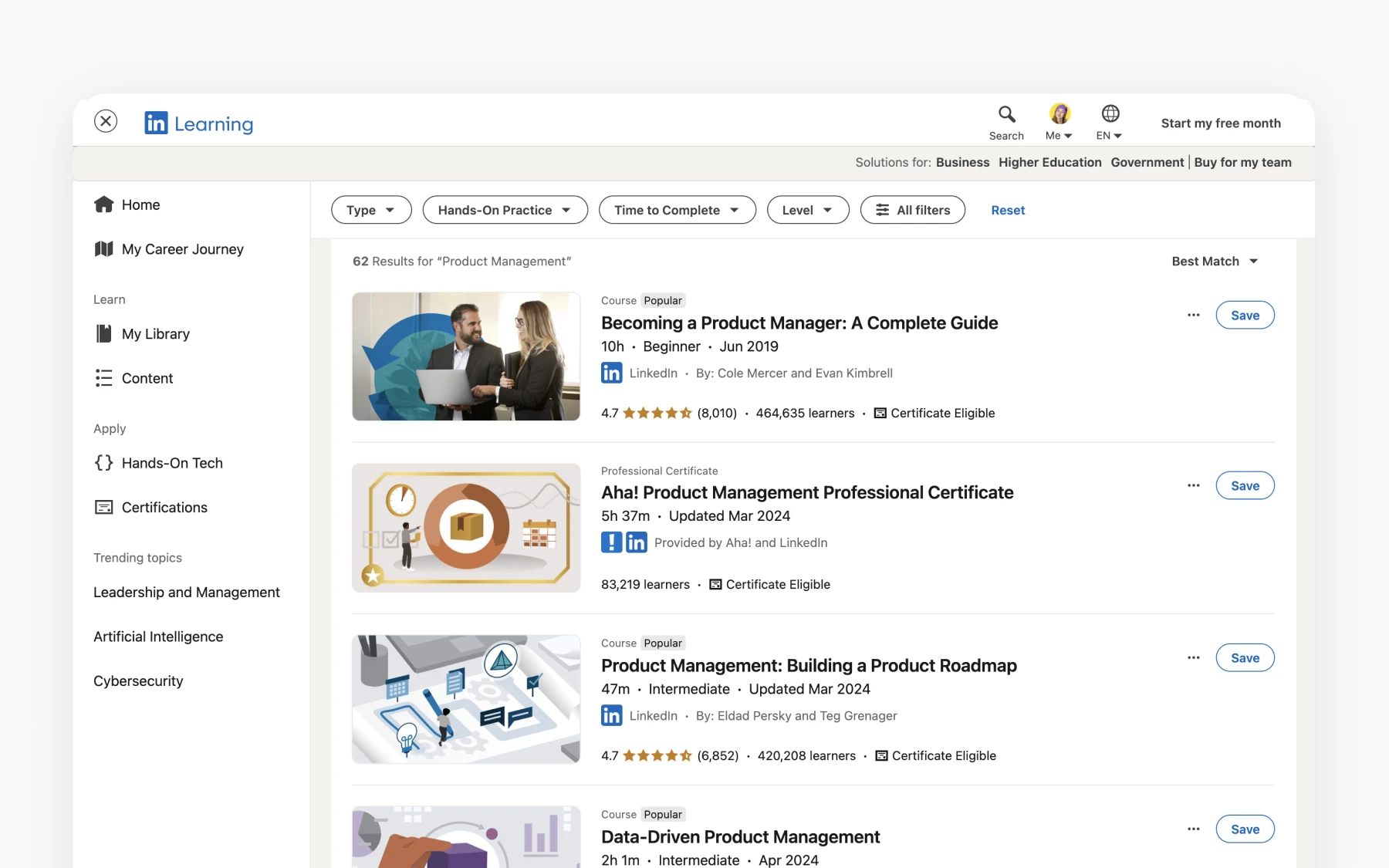Open Certifications in the sidebar

(150, 507)
